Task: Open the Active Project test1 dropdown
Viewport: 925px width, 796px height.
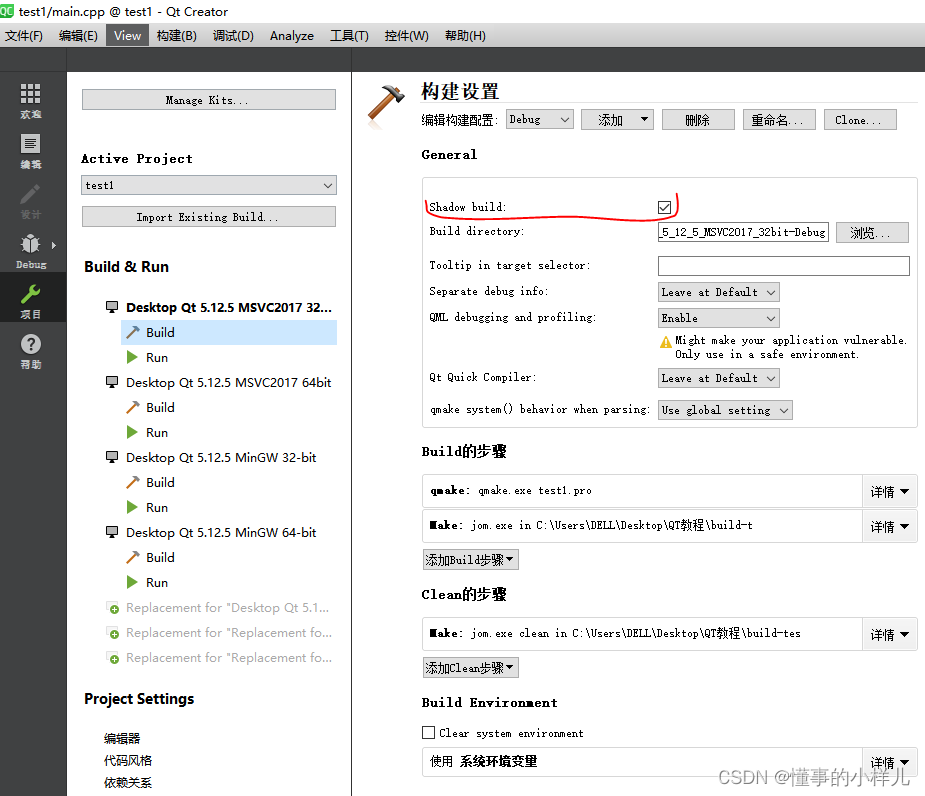Action: (209, 185)
